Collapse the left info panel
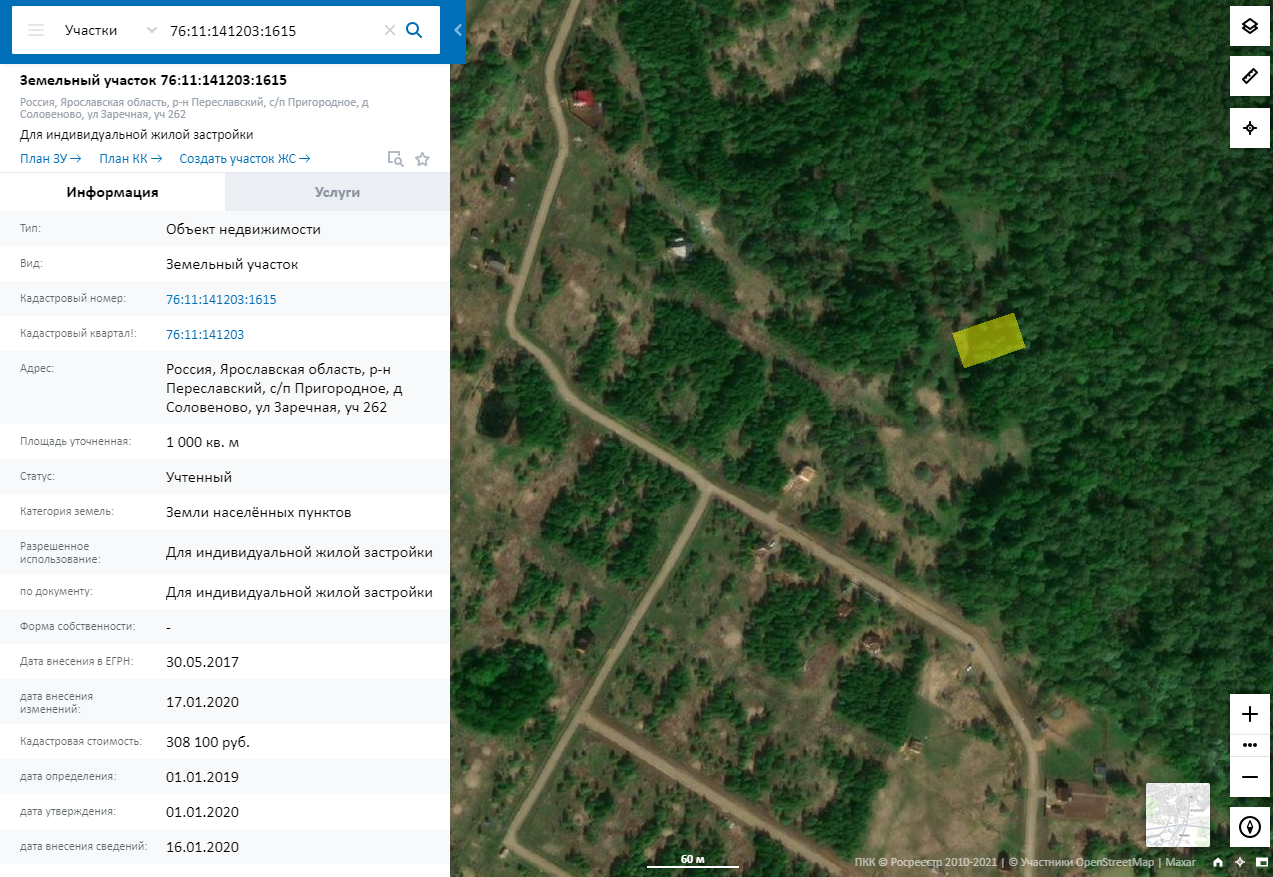Screen dimensions: 1273x877 click(458, 30)
